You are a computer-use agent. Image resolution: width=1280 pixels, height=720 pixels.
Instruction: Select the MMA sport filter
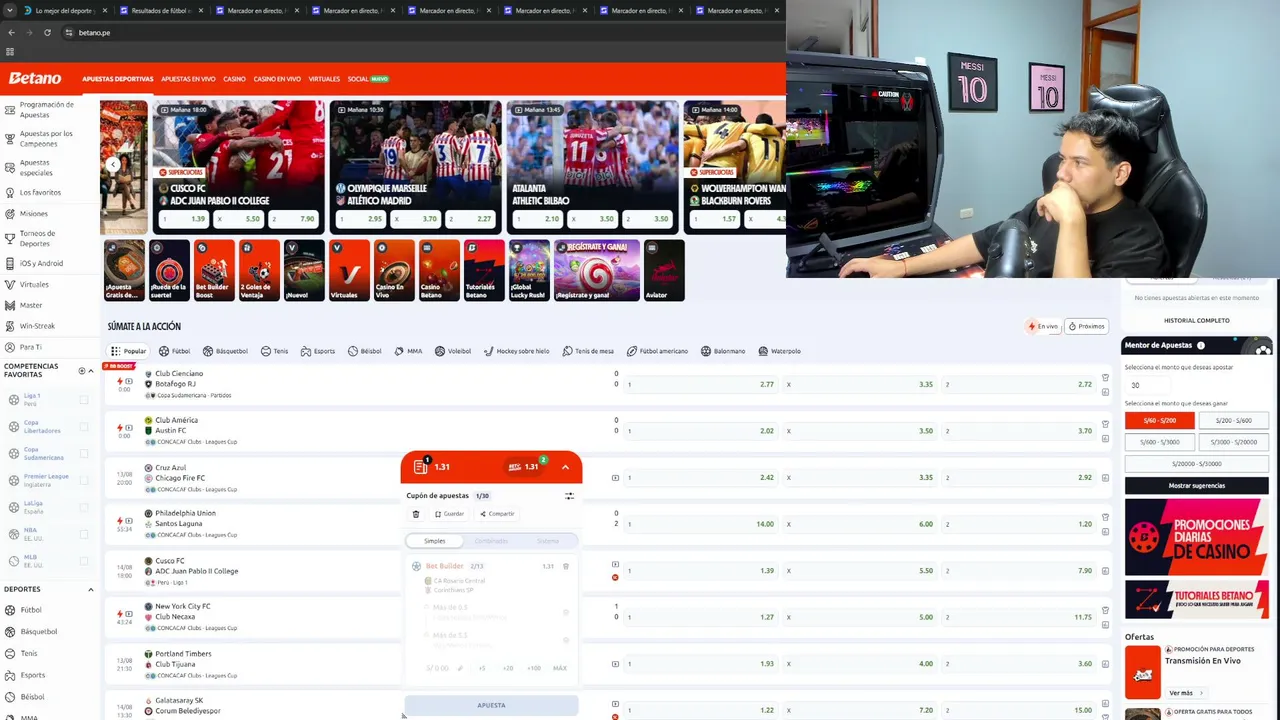coord(408,351)
